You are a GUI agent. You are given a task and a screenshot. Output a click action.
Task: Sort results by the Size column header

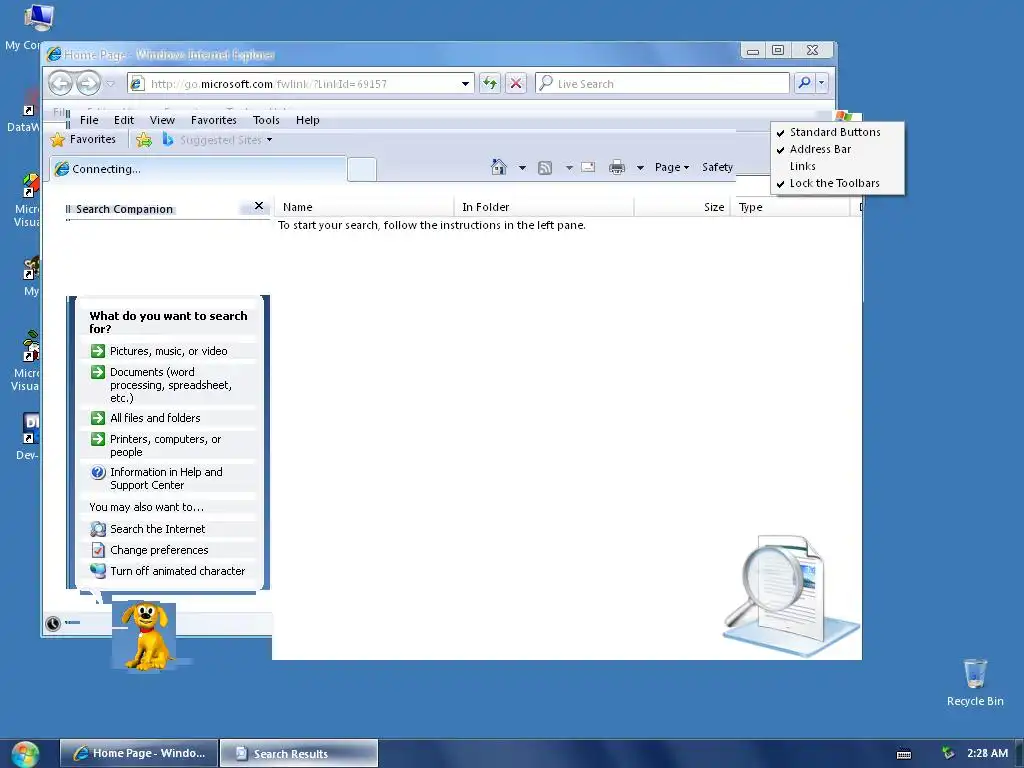tap(682, 207)
